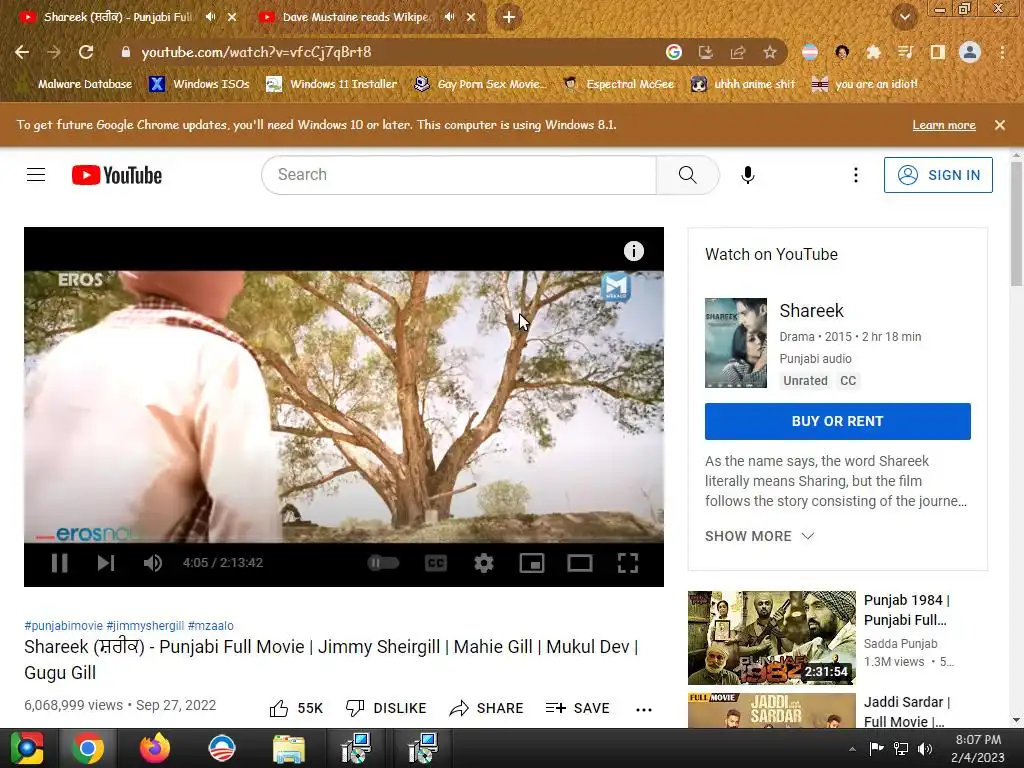Enter full screen mode

pyautogui.click(x=628, y=563)
